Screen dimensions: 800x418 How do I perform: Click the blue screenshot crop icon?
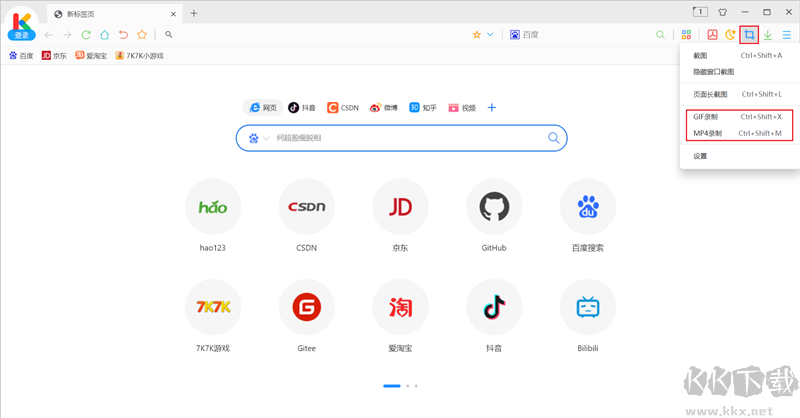tap(749, 35)
